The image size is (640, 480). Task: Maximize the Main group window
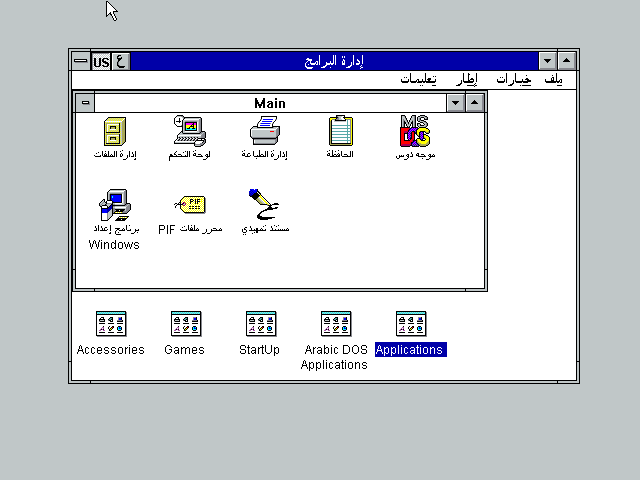(x=474, y=103)
